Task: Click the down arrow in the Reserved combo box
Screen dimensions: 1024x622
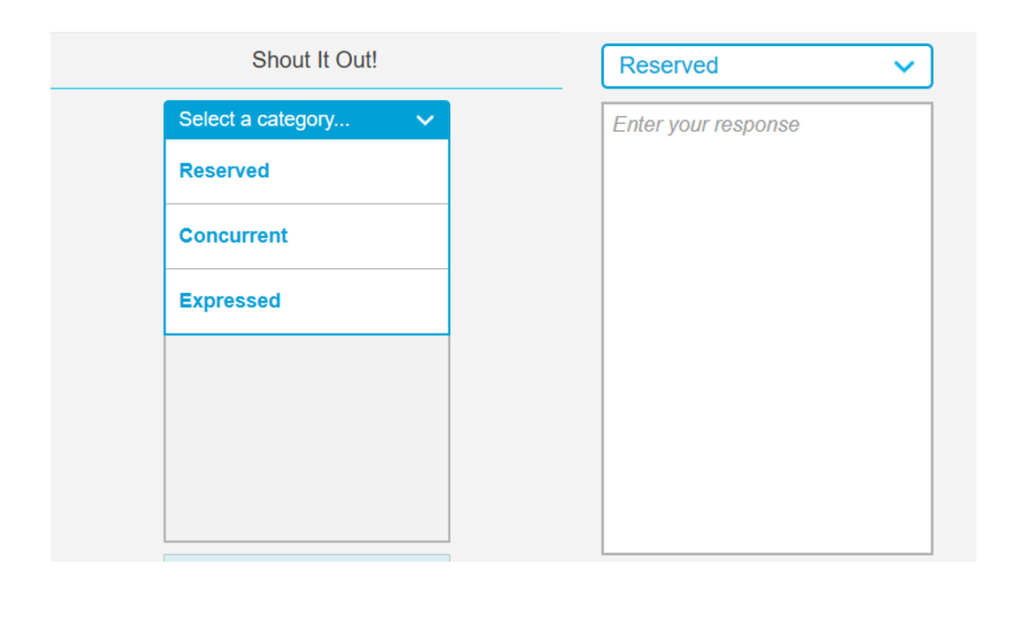Action: click(904, 67)
